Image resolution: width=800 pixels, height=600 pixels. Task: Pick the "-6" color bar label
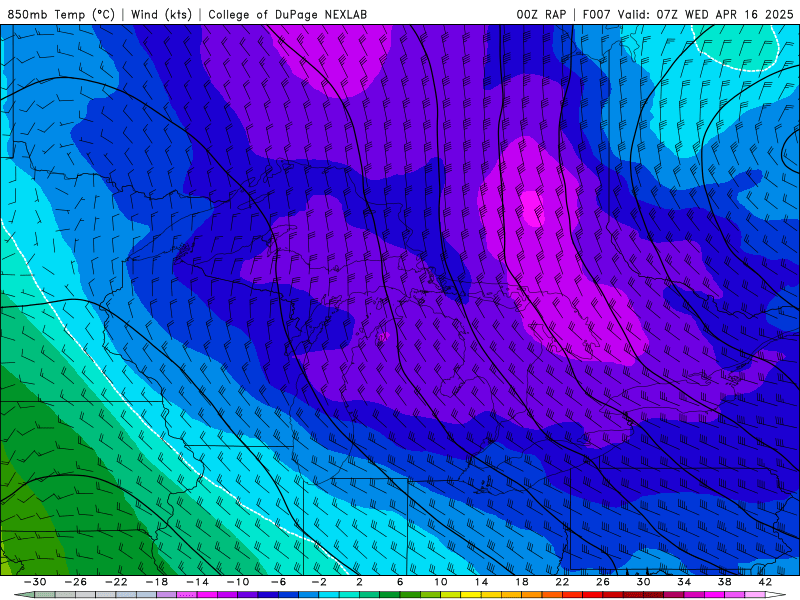point(279,582)
